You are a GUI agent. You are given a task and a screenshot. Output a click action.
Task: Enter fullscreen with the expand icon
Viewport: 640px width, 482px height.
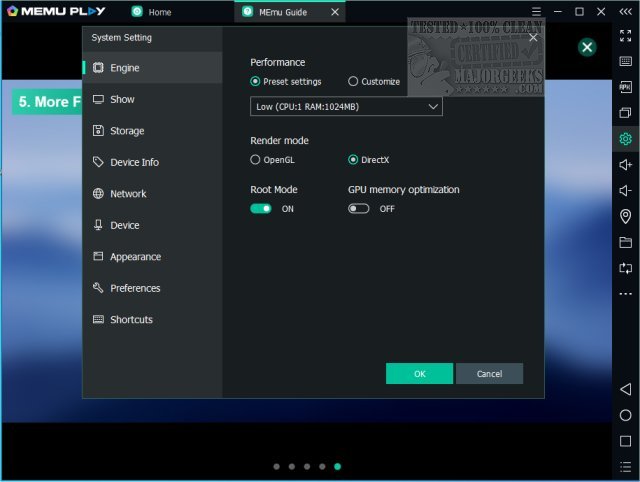pos(625,36)
